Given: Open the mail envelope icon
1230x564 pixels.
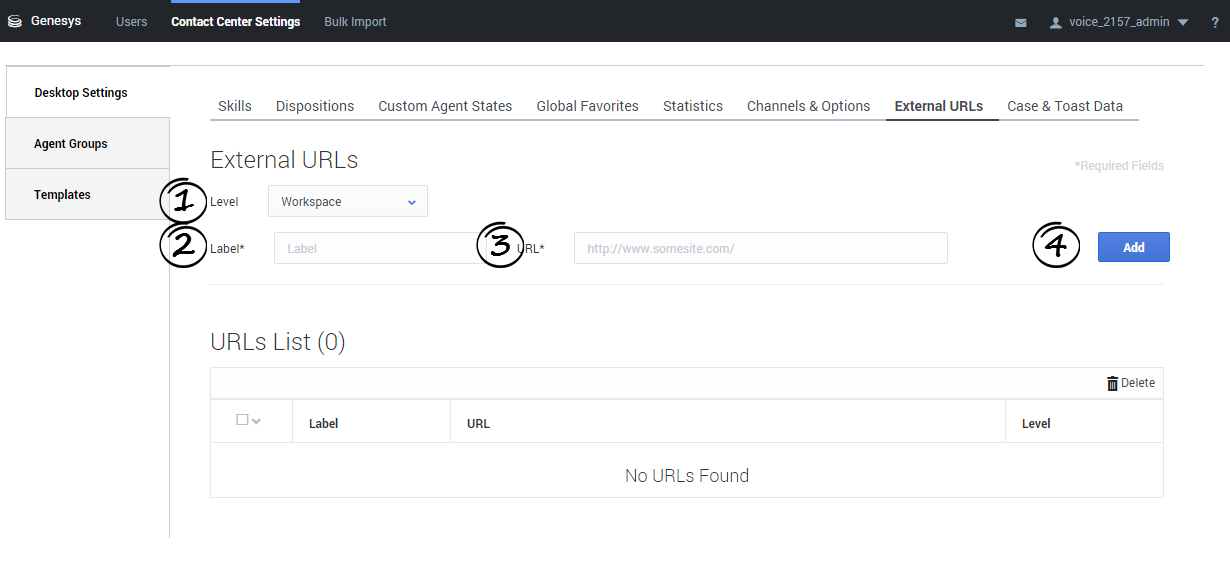Looking at the screenshot, I should [x=1021, y=23].
